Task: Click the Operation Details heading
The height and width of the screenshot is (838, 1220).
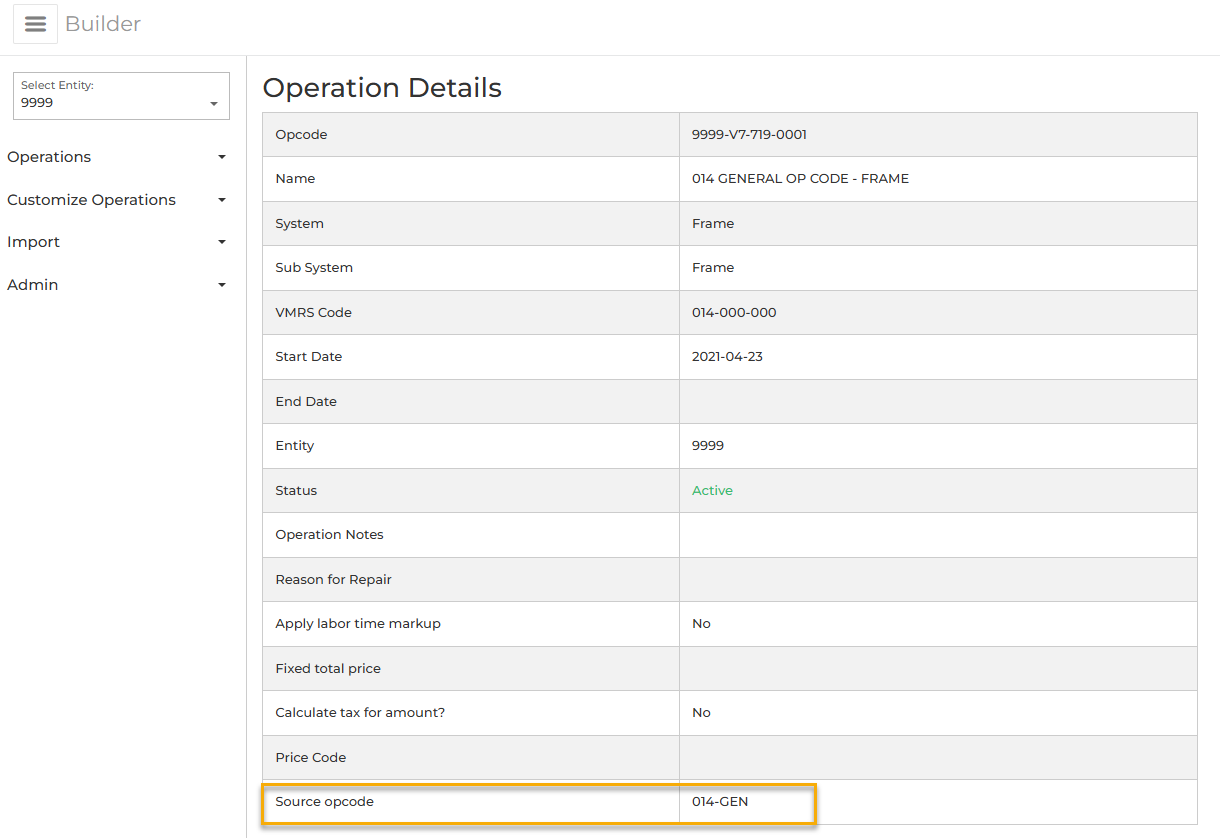Action: coord(382,88)
